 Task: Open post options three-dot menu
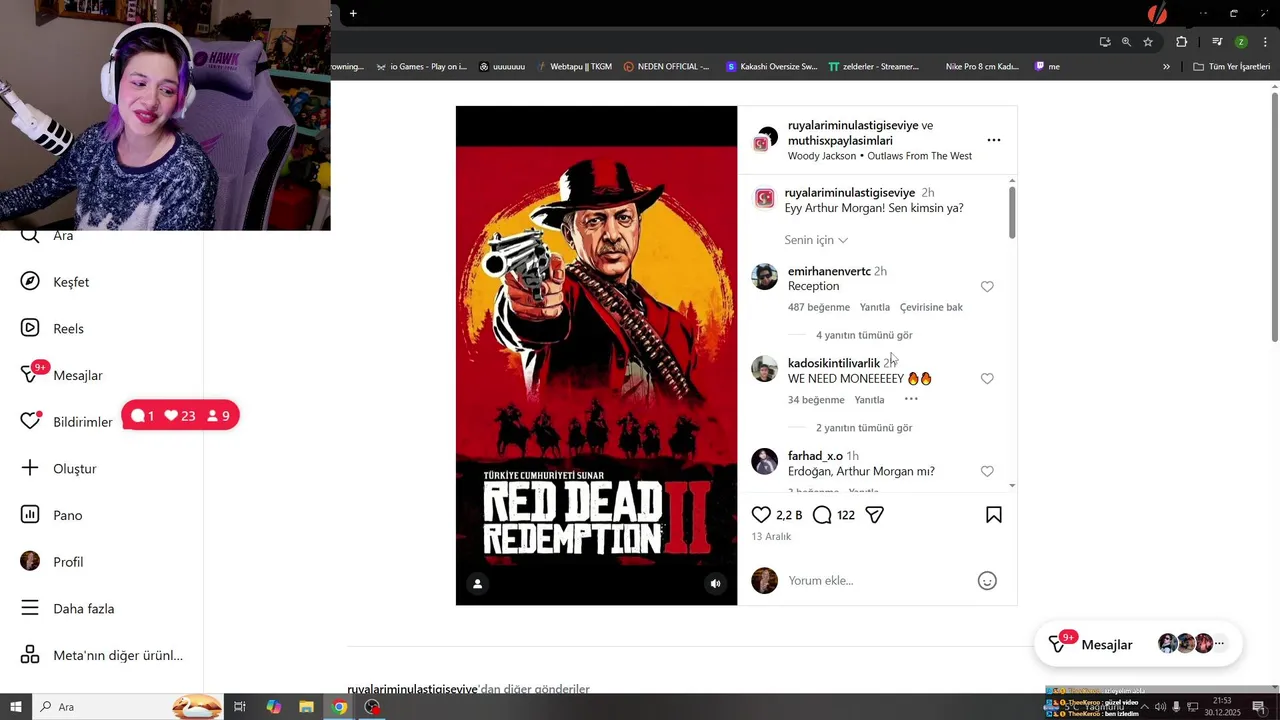(x=993, y=140)
